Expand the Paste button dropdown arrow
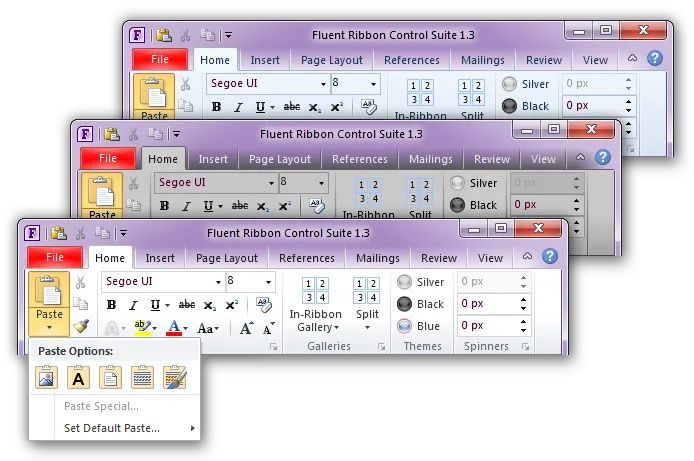This screenshot has width=694, height=461. click(x=49, y=328)
